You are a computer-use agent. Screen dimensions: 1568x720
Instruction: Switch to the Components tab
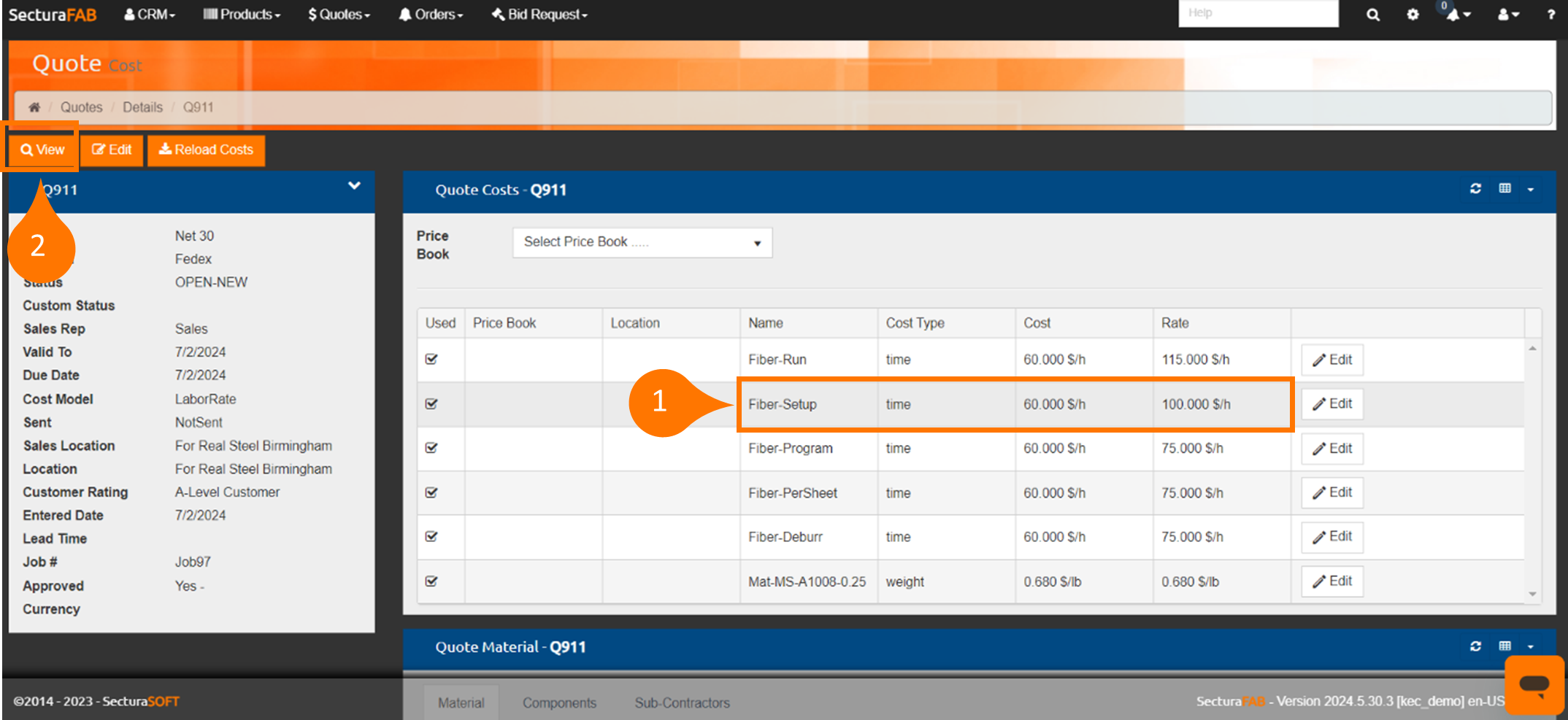pyautogui.click(x=559, y=702)
